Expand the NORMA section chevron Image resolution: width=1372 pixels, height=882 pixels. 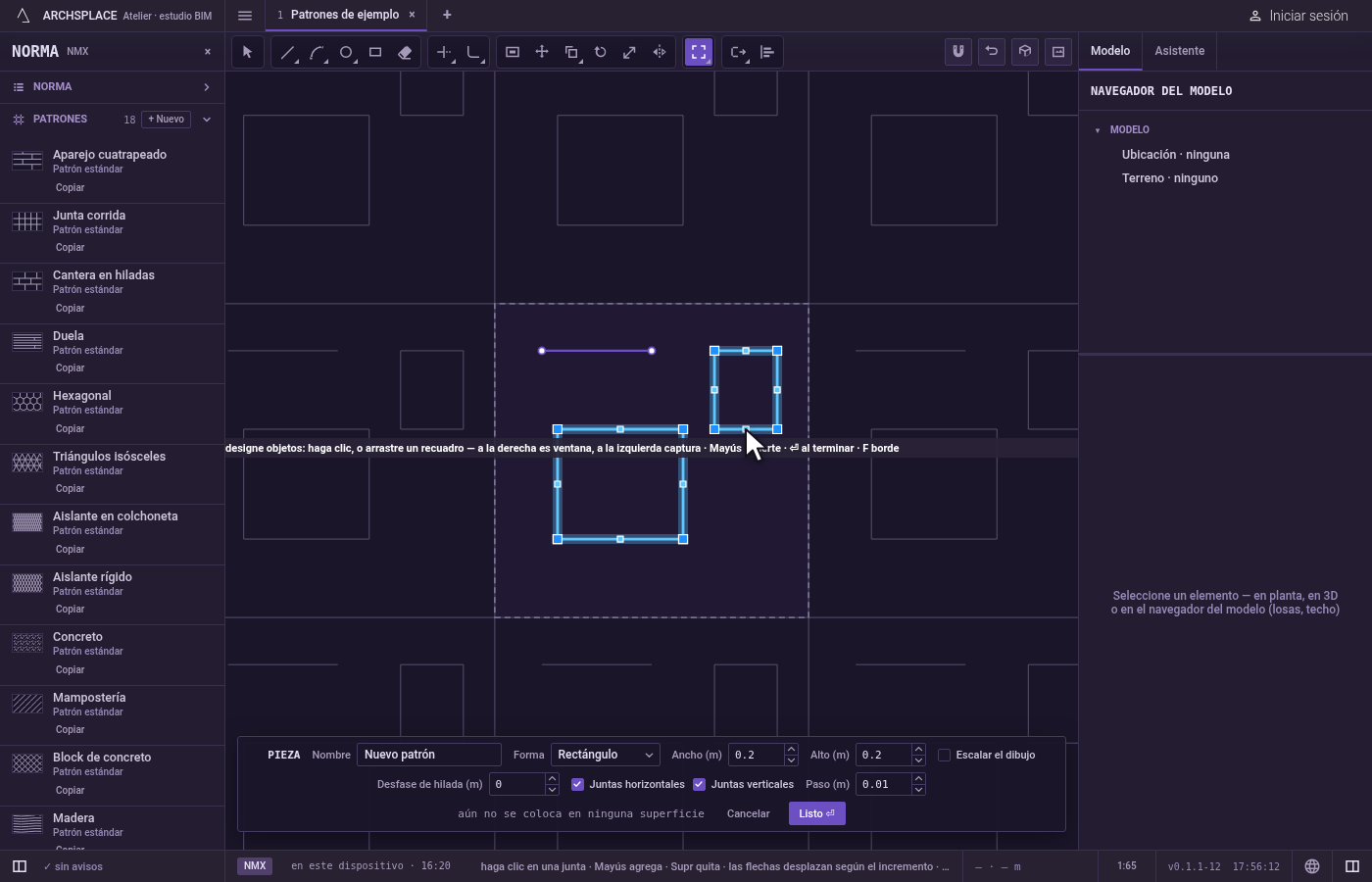pyautogui.click(x=207, y=87)
